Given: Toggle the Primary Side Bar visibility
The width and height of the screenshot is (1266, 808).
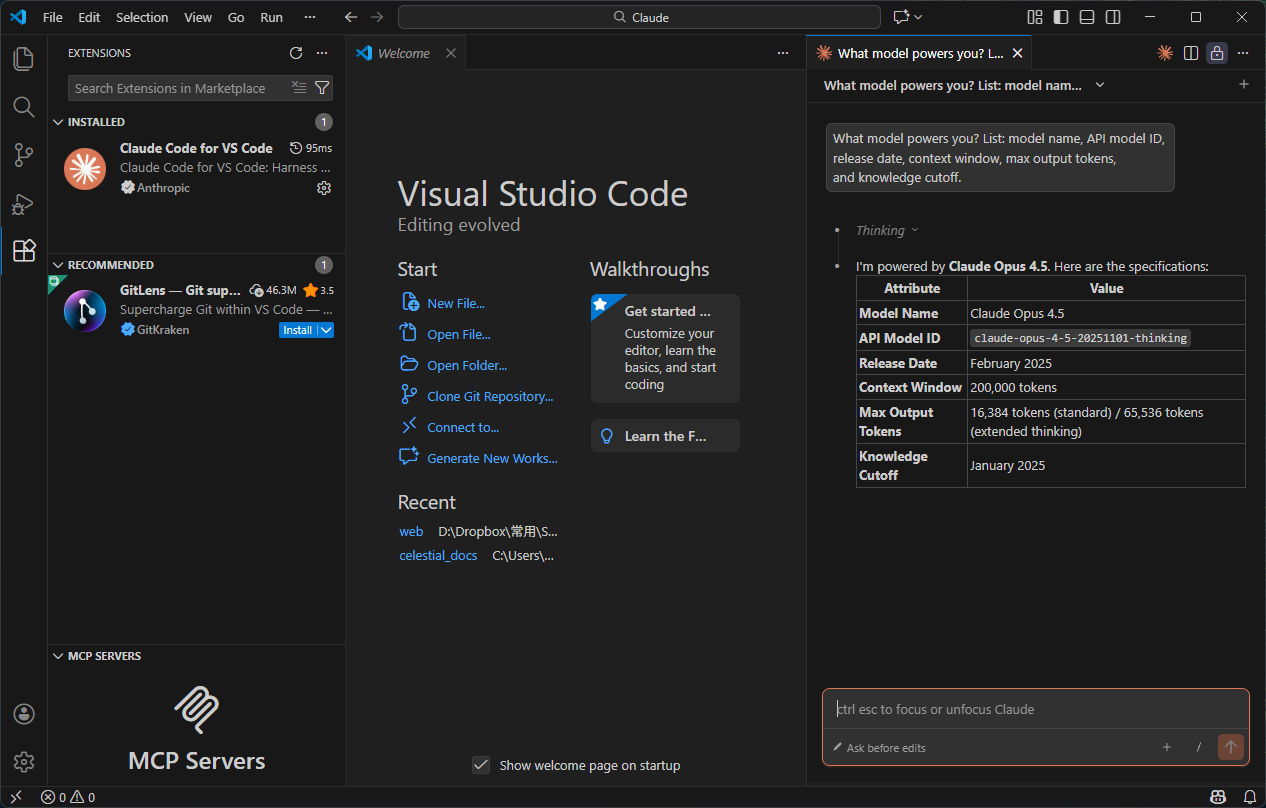Looking at the screenshot, I should (1061, 17).
